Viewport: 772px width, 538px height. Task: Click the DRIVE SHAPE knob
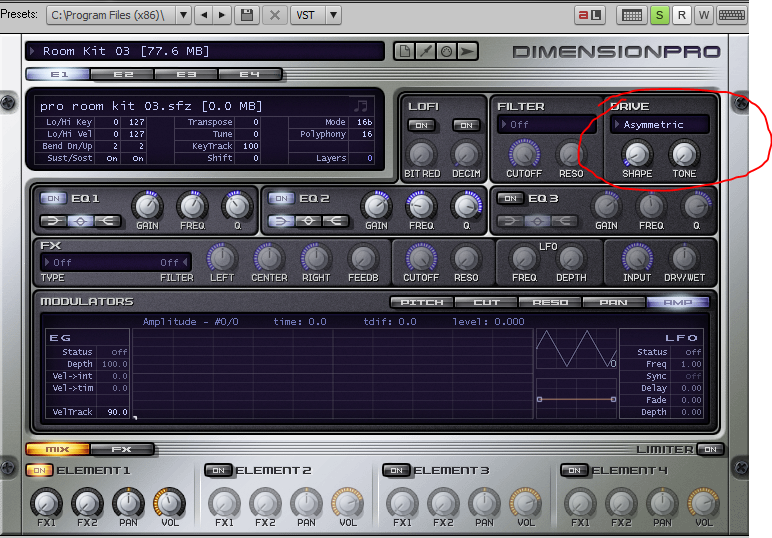point(637,154)
